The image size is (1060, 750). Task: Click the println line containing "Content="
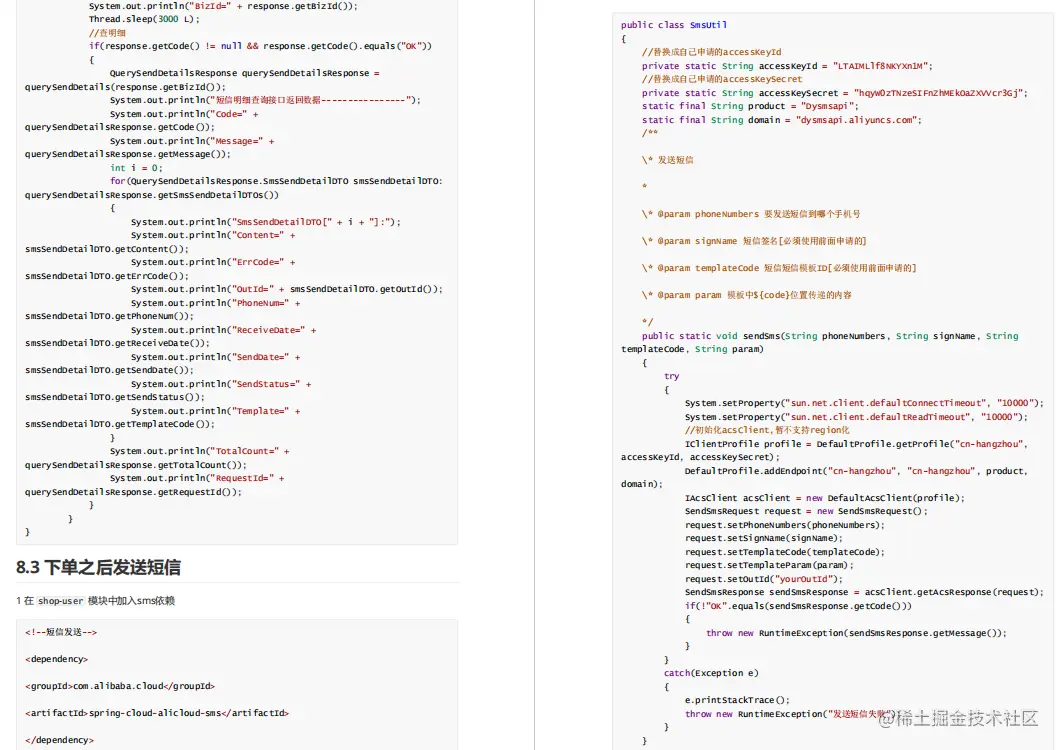[213, 235]
